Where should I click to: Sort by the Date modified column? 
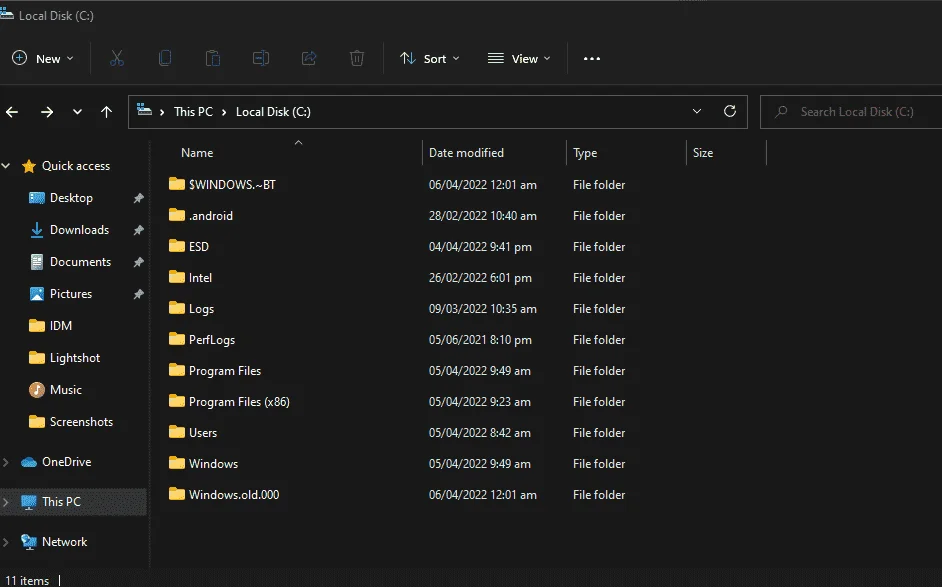[x=466, y=153]
